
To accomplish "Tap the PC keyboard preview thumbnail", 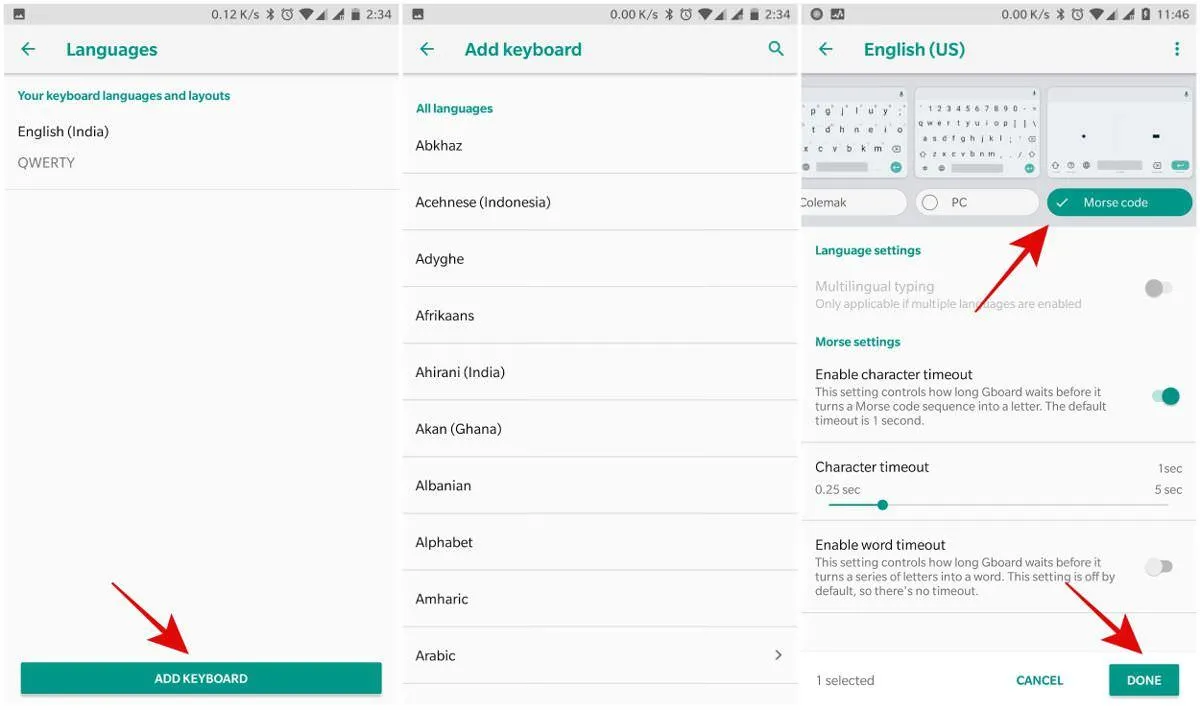I will 977,132.
